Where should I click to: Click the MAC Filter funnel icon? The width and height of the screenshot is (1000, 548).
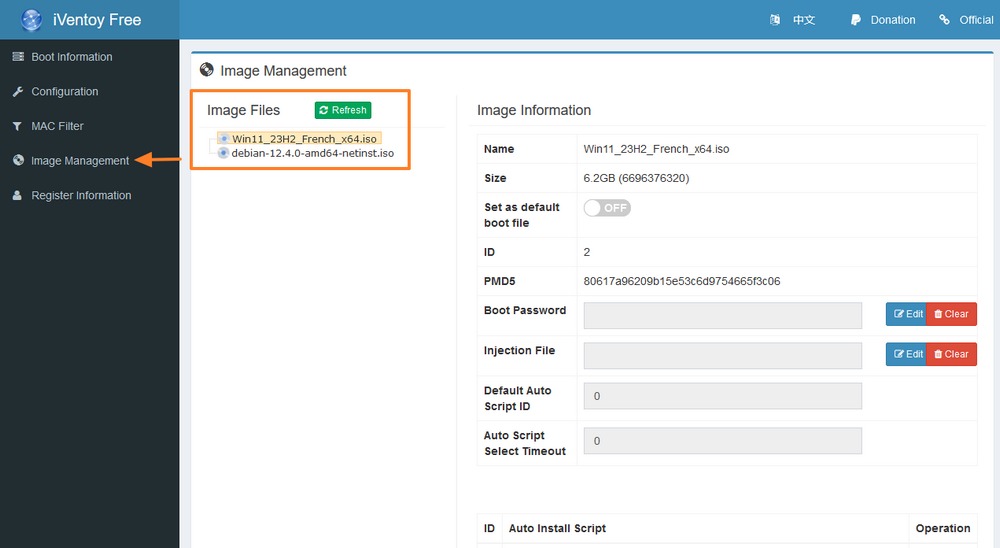pyautogui.click(x=17, y=127)
